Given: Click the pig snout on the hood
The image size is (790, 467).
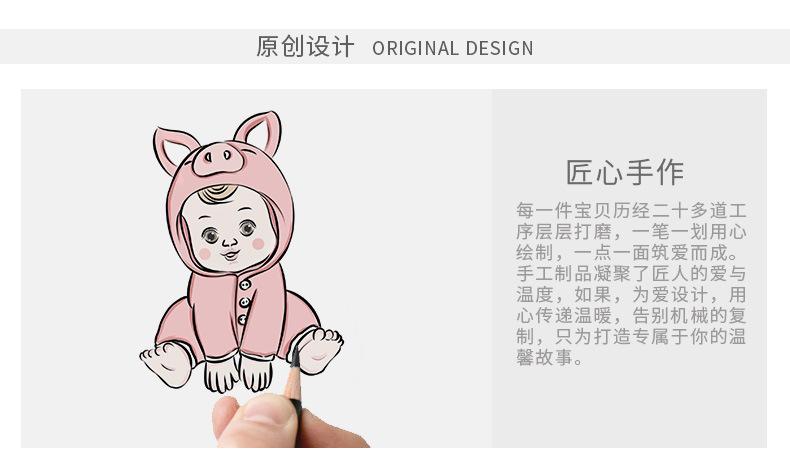Looking at the screenshot, I should click(218, 158).
